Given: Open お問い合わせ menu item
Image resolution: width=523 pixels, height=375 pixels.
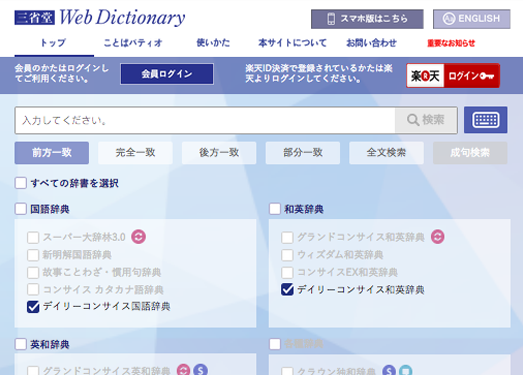Looking at the screenshot, I should coord(371,43).
